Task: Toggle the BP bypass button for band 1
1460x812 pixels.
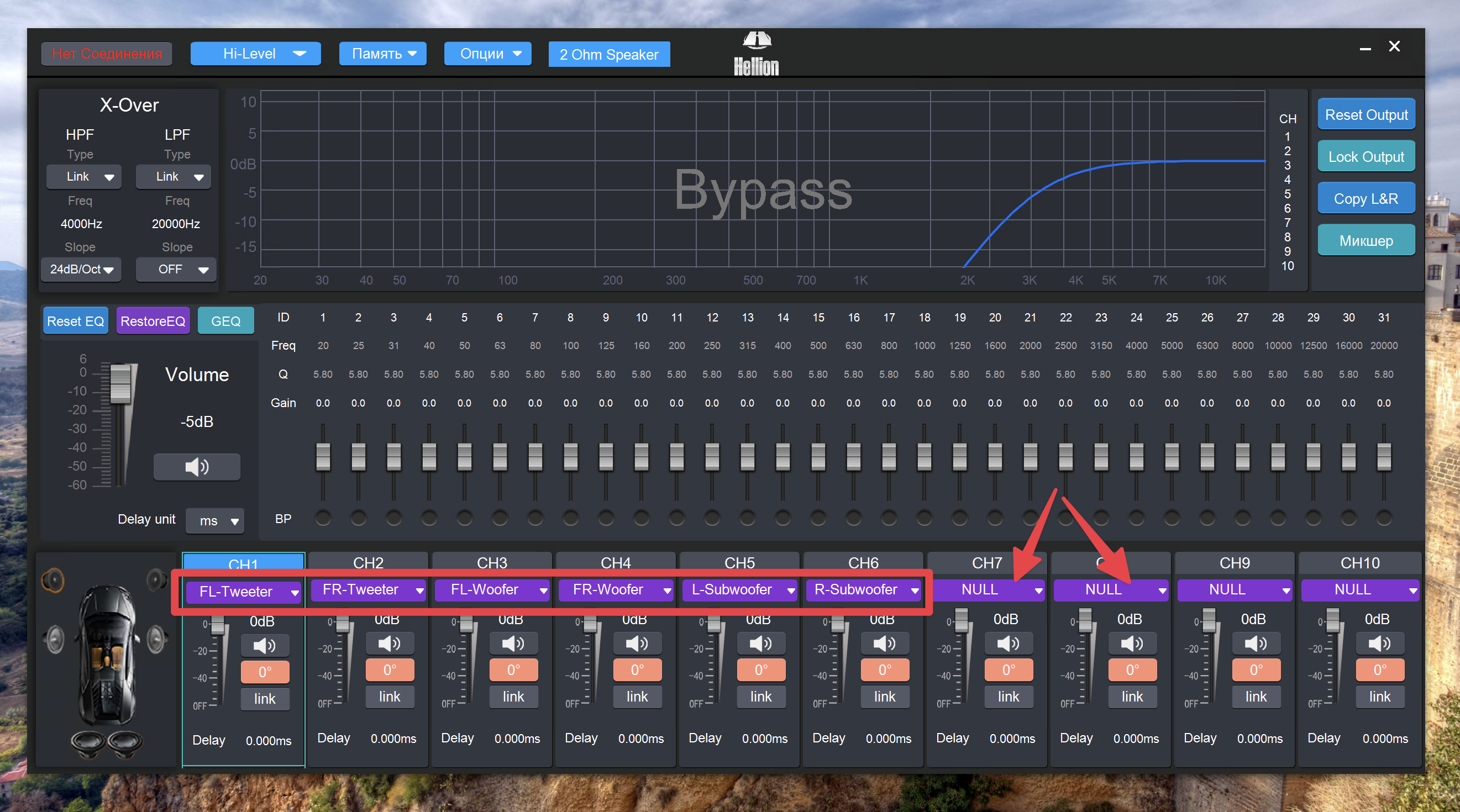Action: (x=323, y=518)
